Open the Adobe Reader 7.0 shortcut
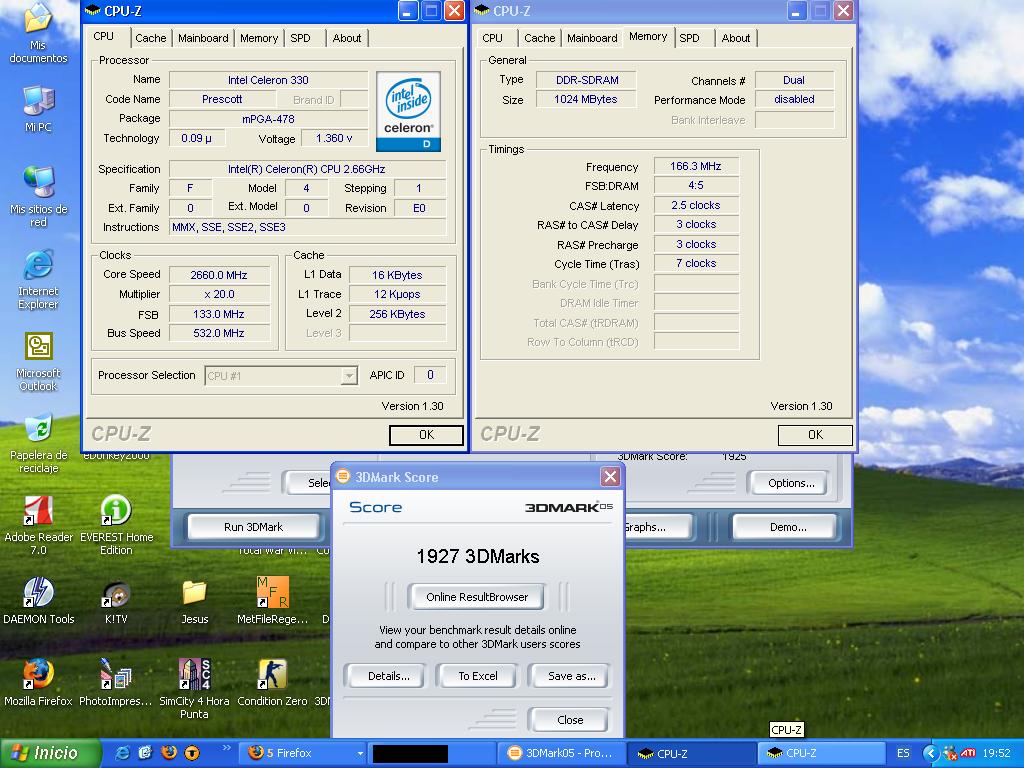The width and height of the screenshot is (1024, 768). point(38,511)
